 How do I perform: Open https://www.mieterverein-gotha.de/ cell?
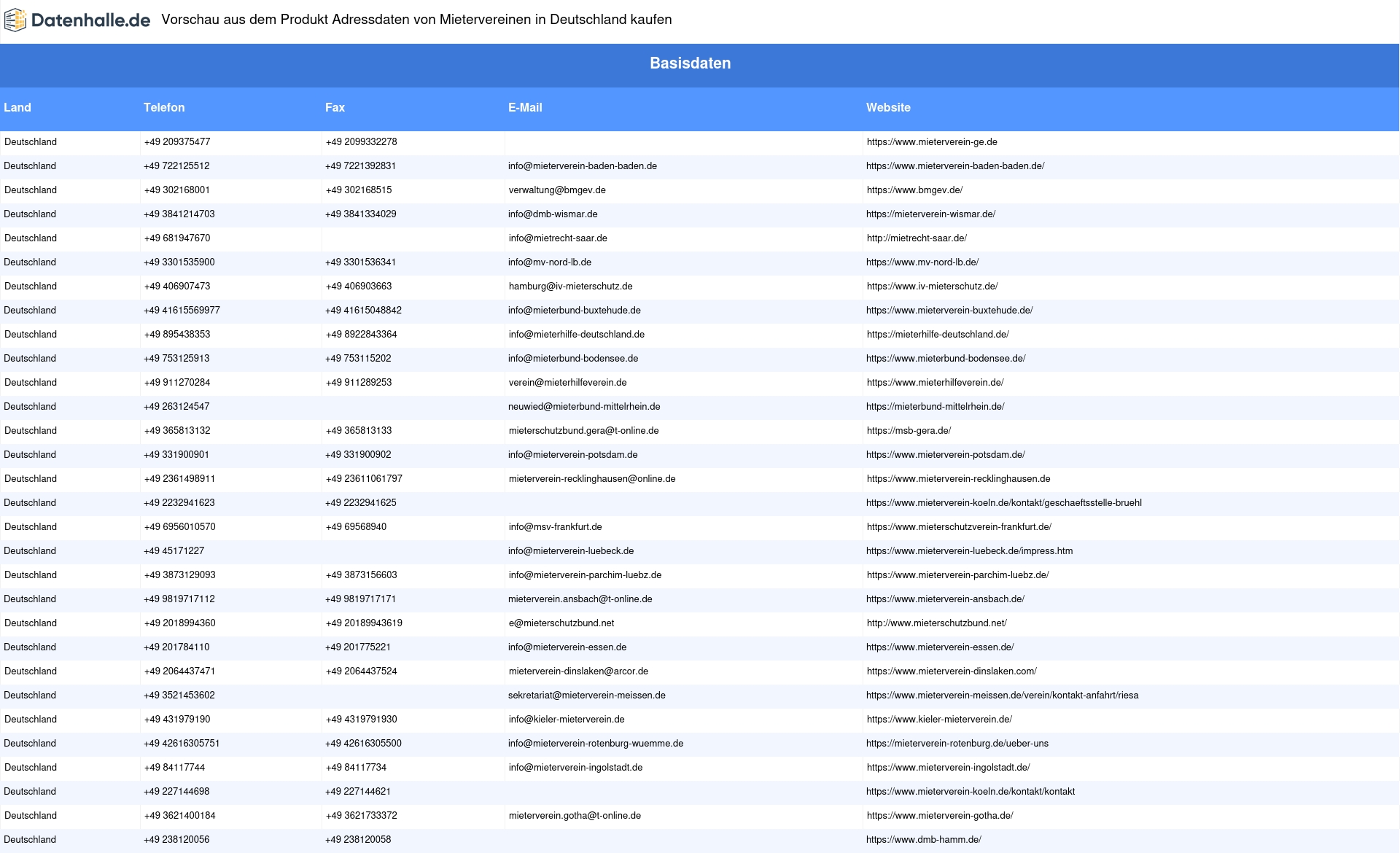click(940, 816)
